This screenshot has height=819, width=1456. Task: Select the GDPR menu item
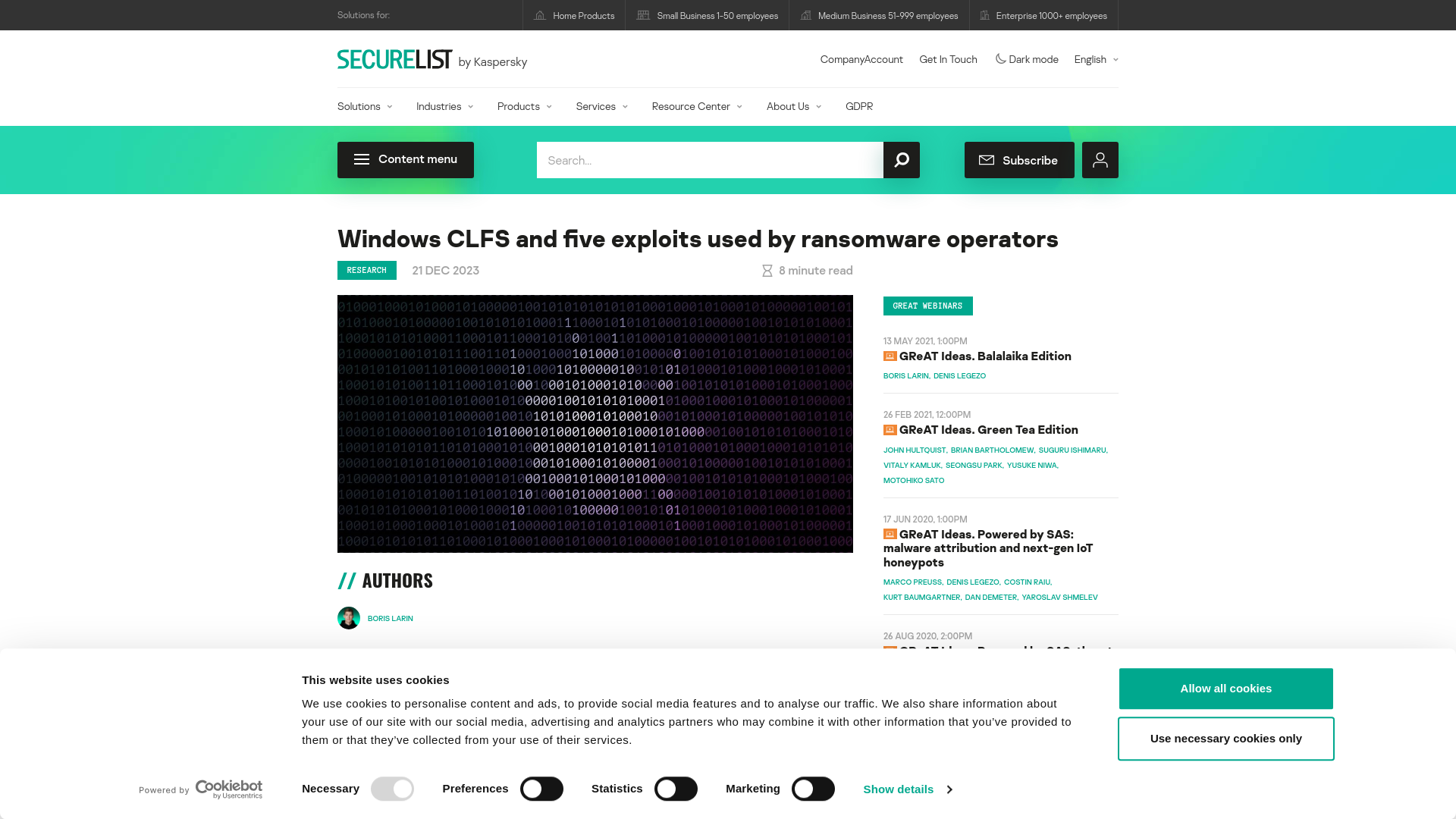click(x=859, y=106)
